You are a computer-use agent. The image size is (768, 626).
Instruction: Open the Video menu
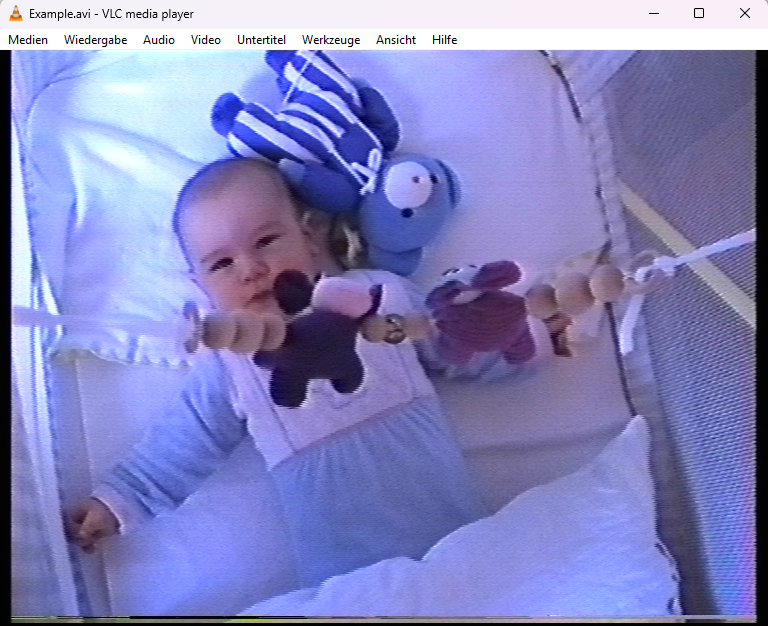point(206,40)
